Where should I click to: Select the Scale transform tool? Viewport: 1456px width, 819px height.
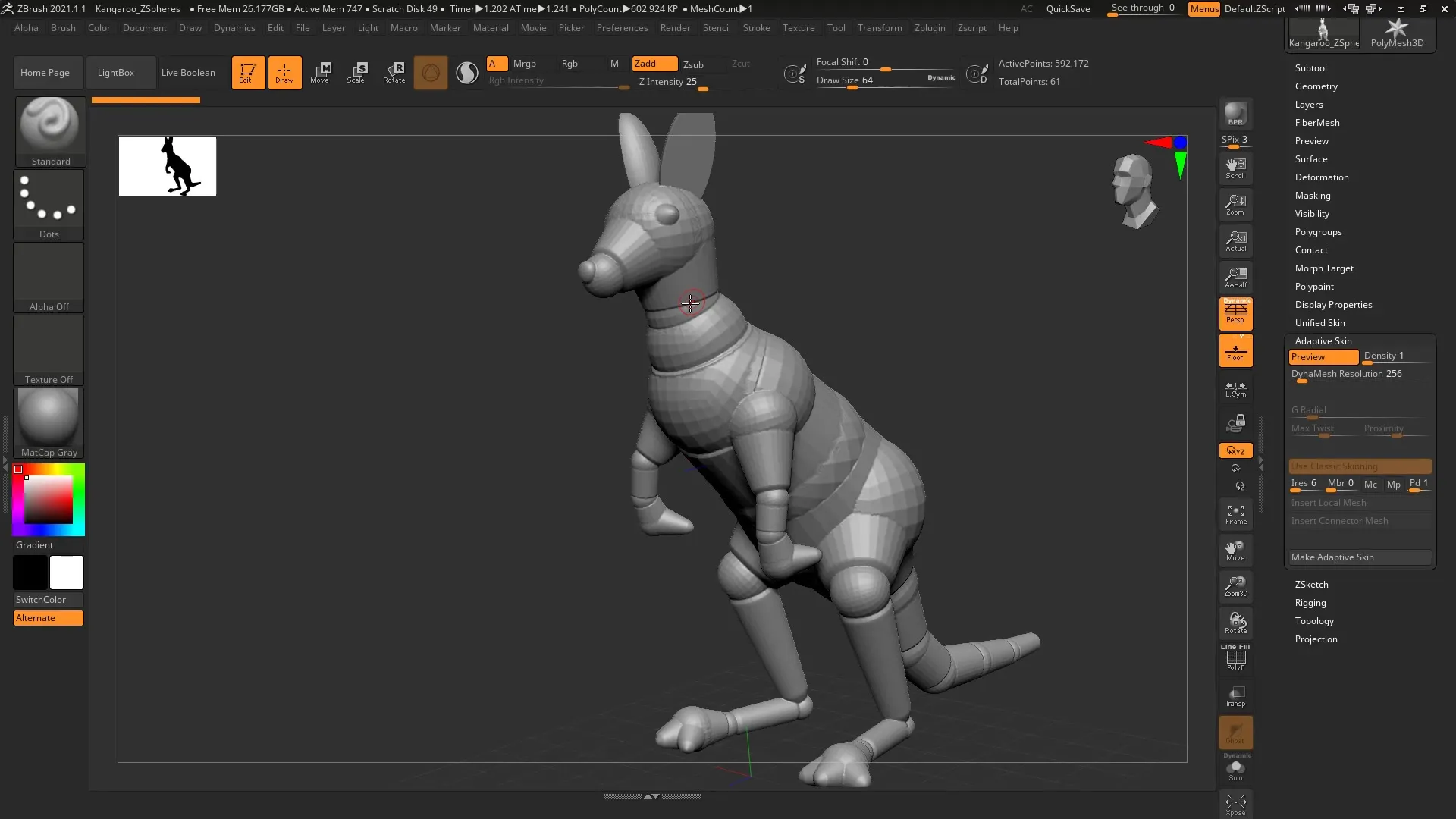[x=356, y=73]
